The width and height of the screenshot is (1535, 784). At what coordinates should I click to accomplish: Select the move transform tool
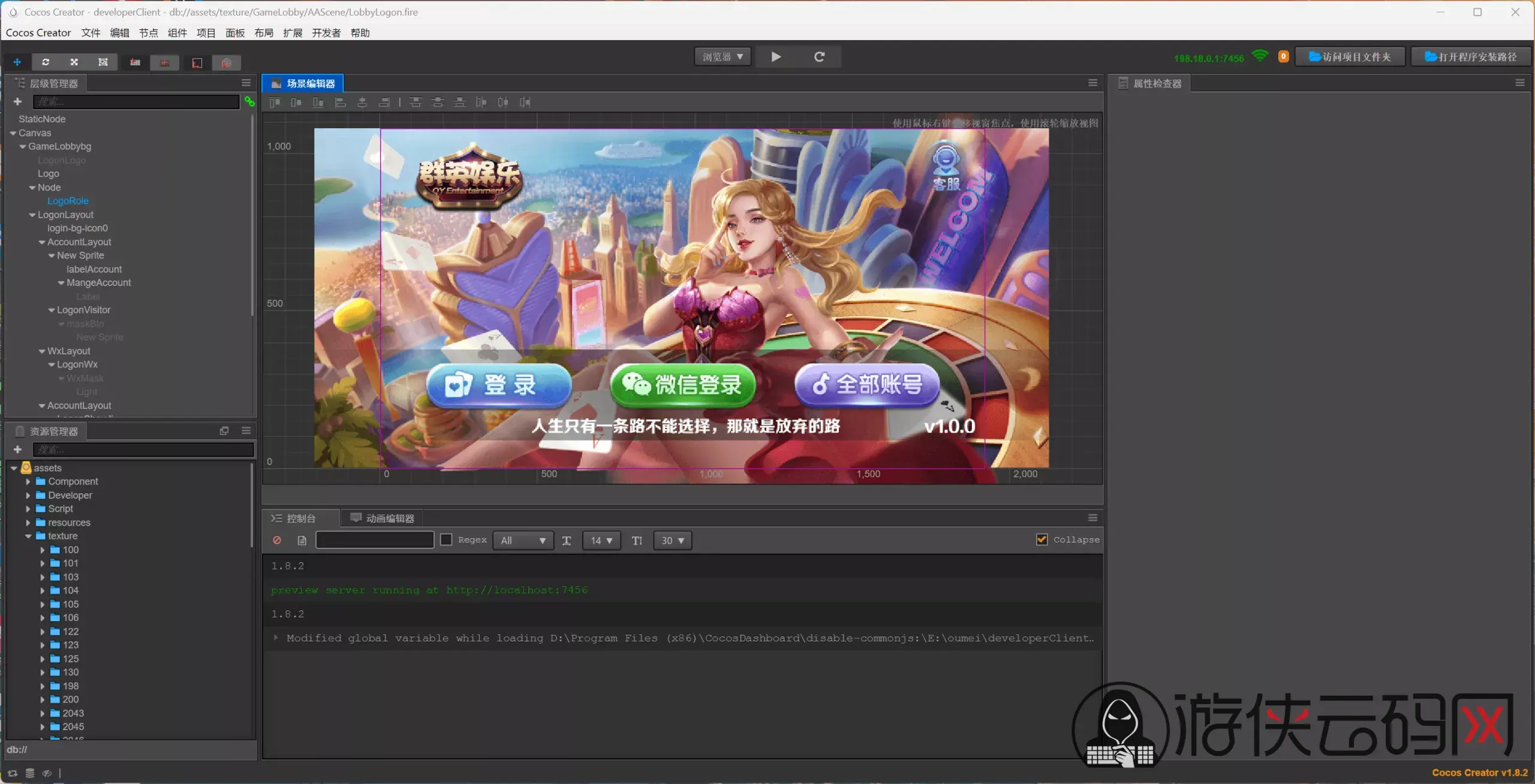click(17, 62)
